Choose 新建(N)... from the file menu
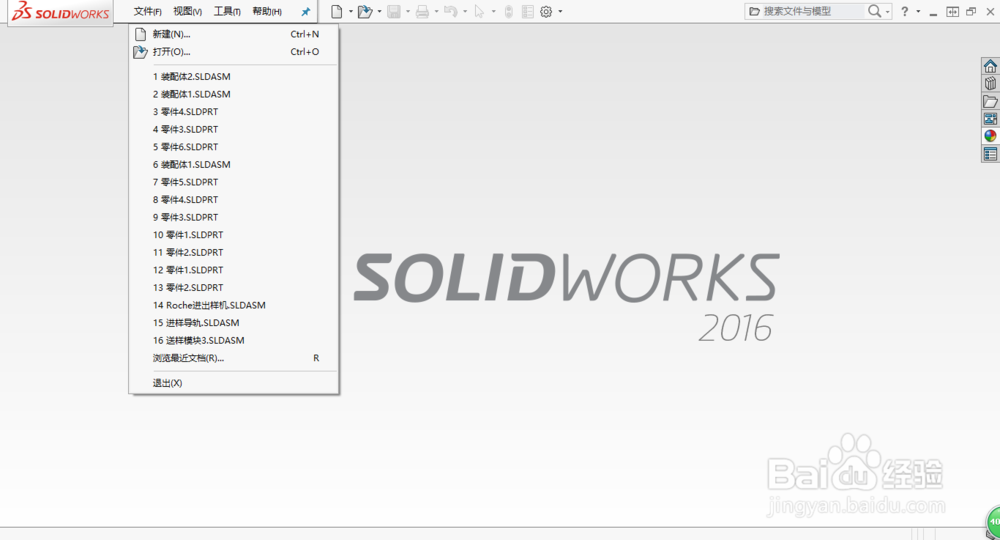The height and width of the screenshot is (540, 1000). 233,34
